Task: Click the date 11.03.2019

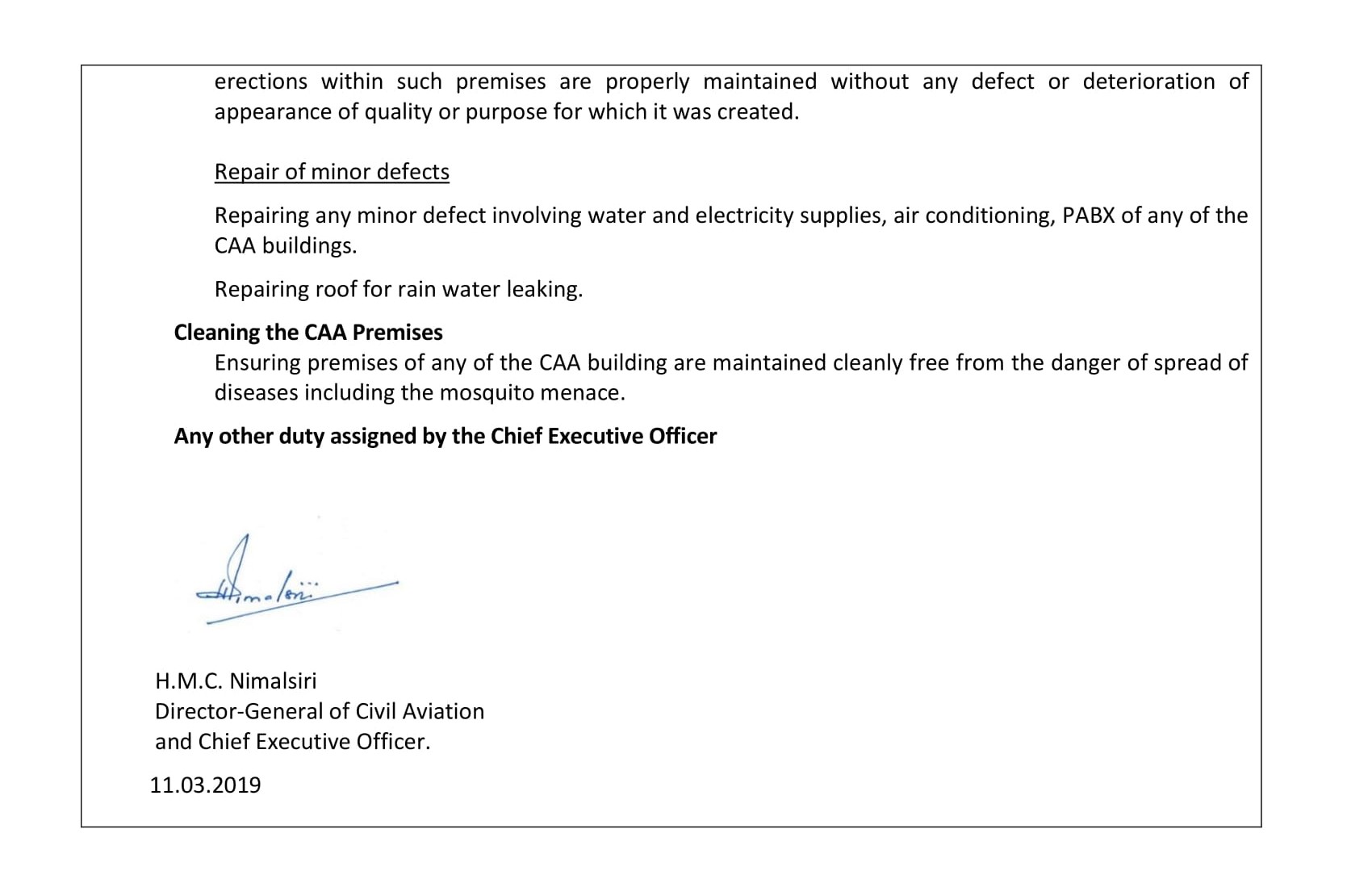Action: (205, 785)
